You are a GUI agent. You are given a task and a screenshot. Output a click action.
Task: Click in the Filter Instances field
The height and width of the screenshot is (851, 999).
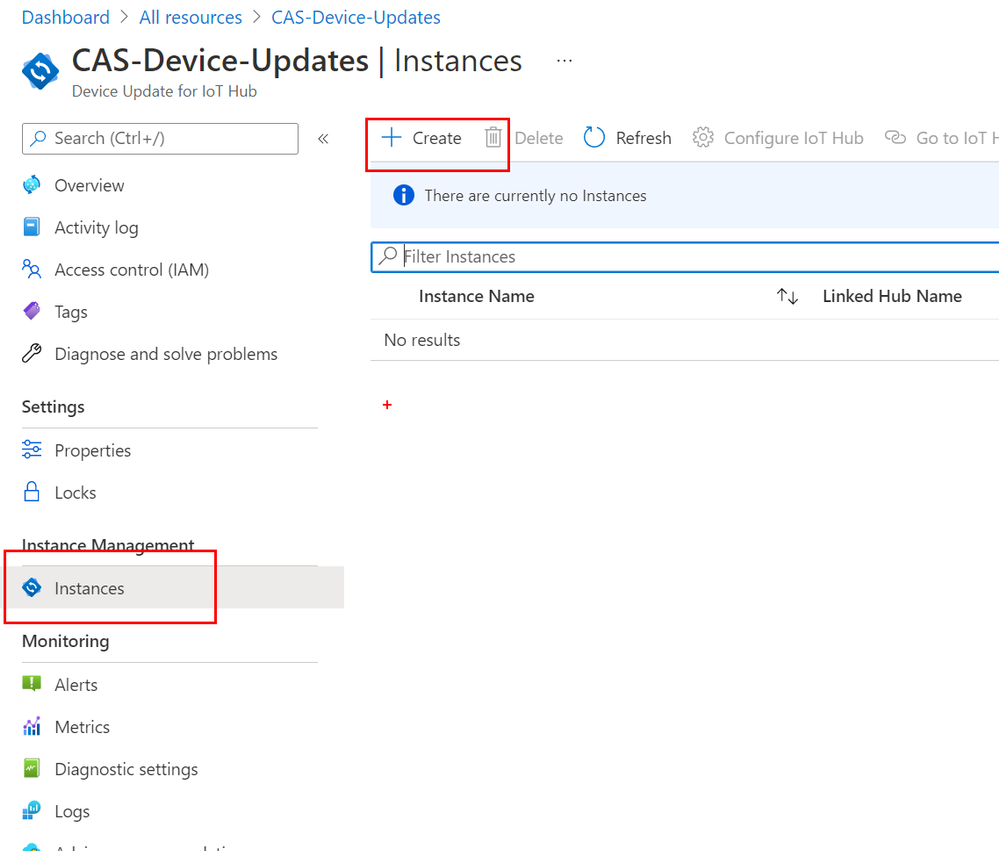click(685, 257)
